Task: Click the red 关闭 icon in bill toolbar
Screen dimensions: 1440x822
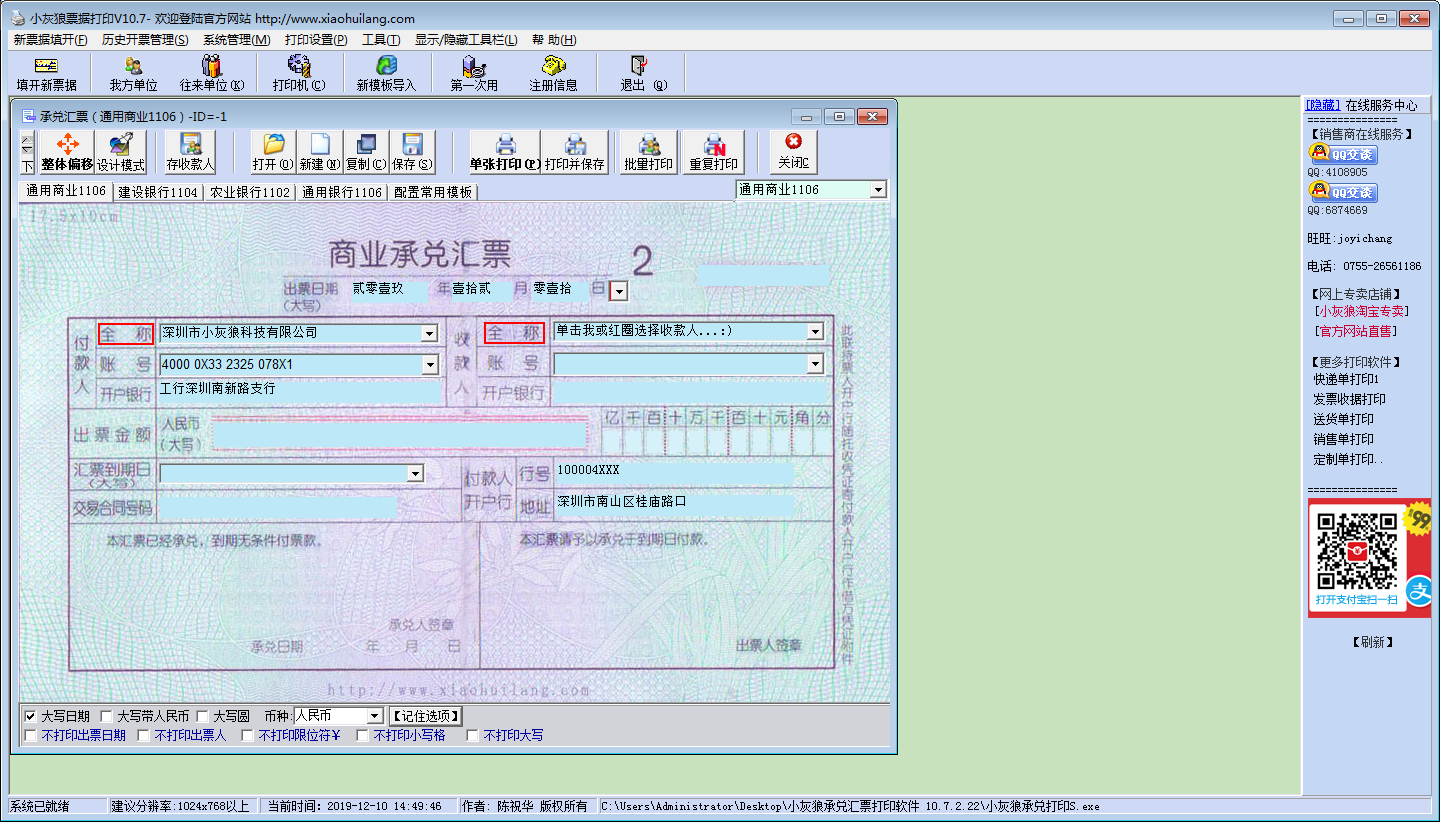Action: tap(794, 152)
